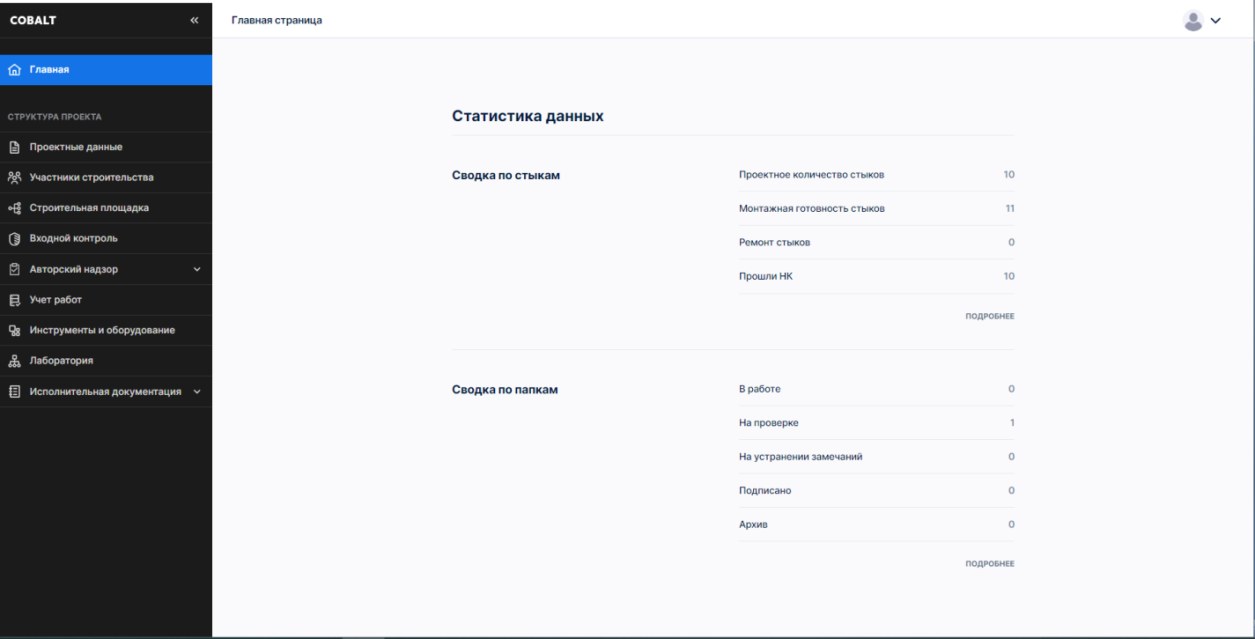Click the tools icon for Инструменты и оборудование

(x=14, y=330)
